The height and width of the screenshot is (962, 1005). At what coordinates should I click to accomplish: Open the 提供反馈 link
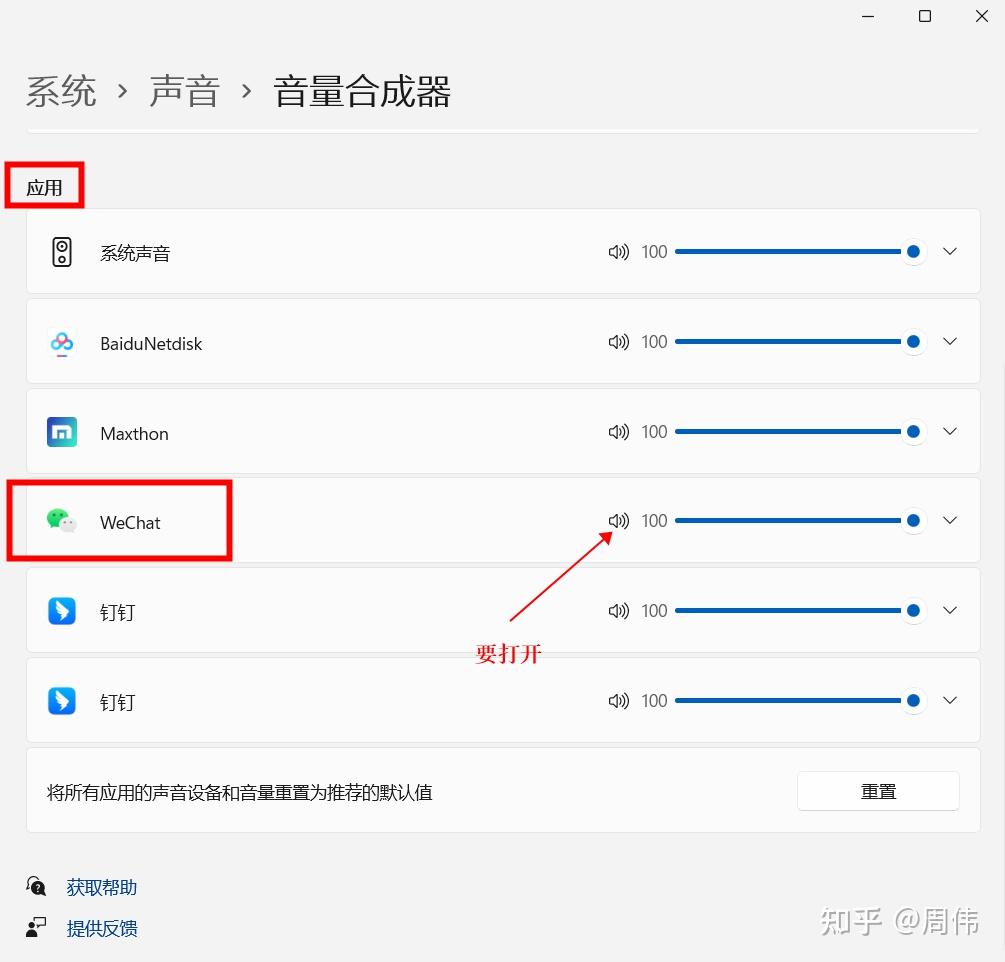(x=102, y=928)
